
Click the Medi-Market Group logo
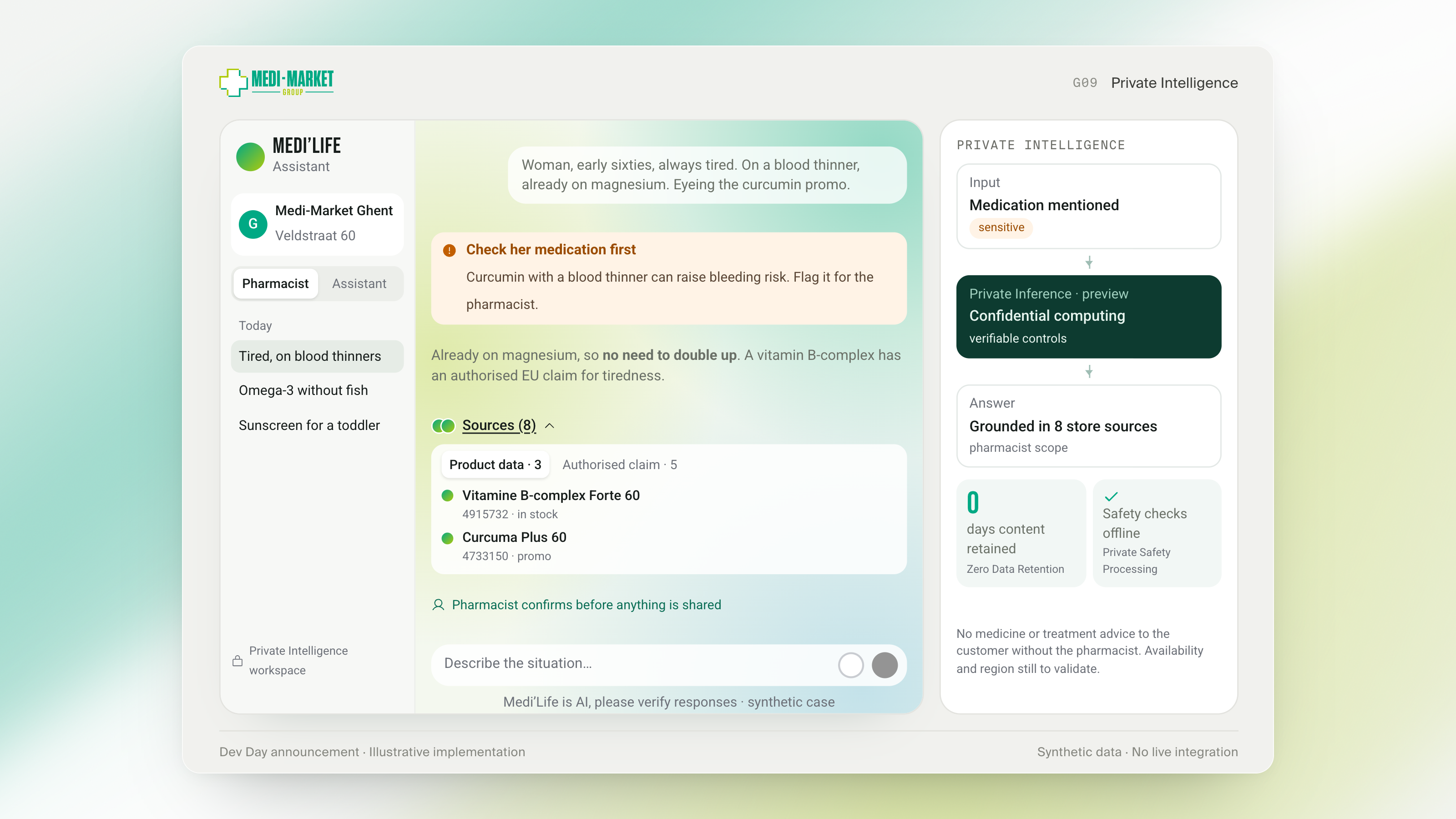[x=276, y=82]
